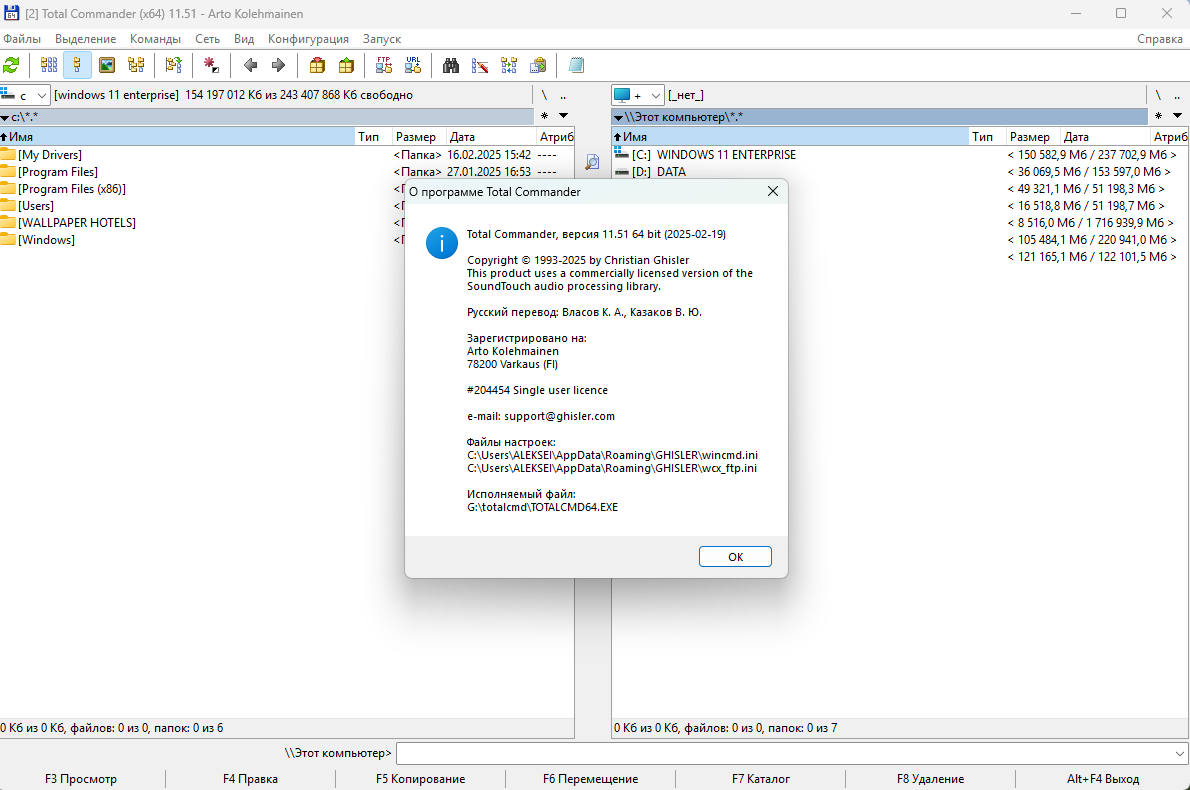The width and height of the screenshot is (1190, 790).
Task: Select the [D:] DATA drive row
Action: pyautogui.click(x=900, y=172)
